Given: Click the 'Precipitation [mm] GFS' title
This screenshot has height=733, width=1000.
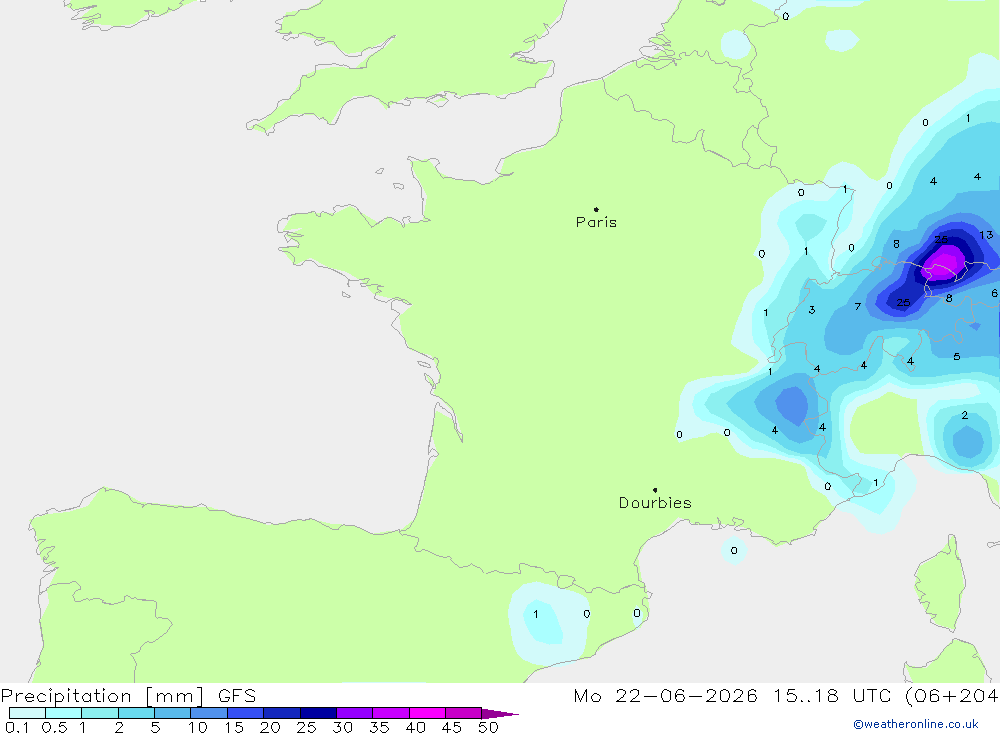Looking at the screenshot, I should point(128,695).
